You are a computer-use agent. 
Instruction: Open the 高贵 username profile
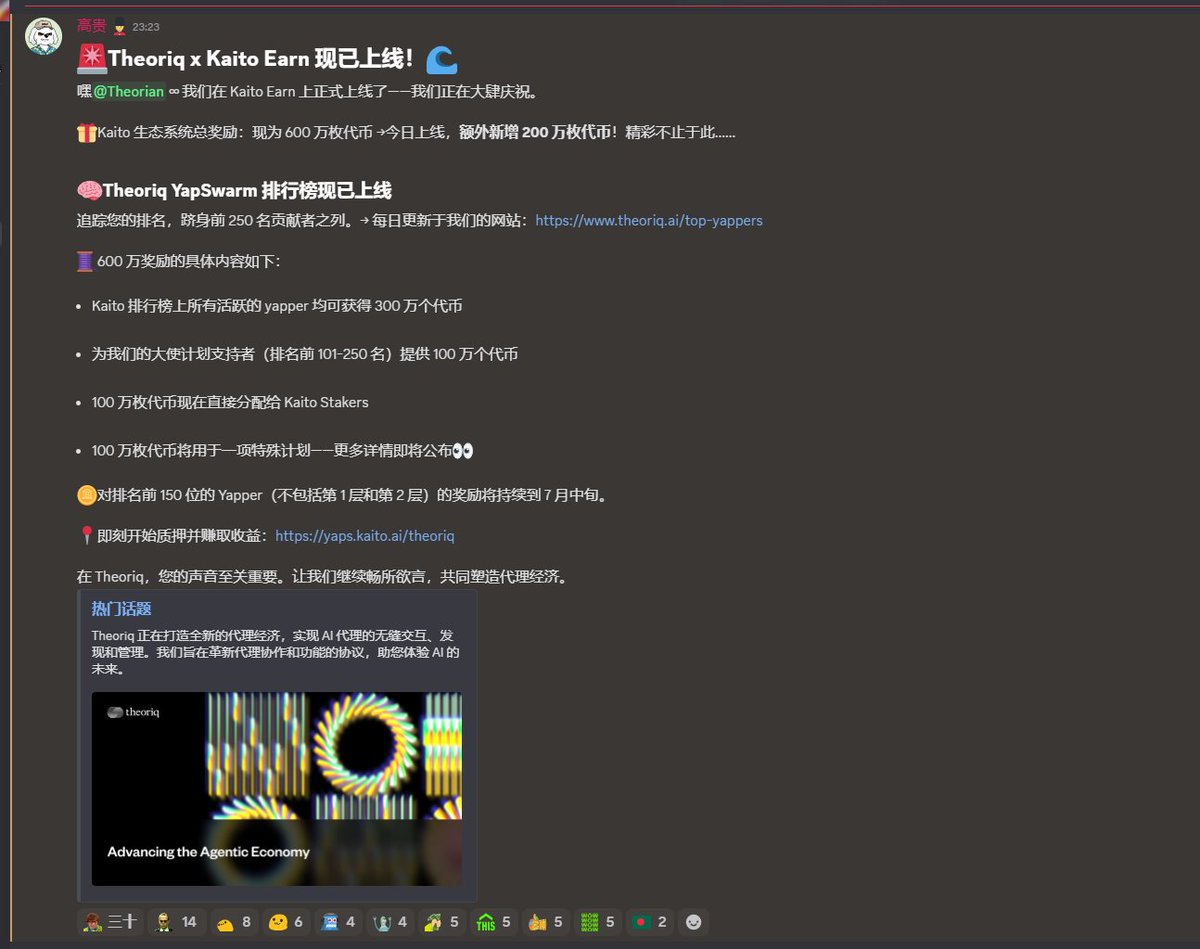(x=91, y=26)
